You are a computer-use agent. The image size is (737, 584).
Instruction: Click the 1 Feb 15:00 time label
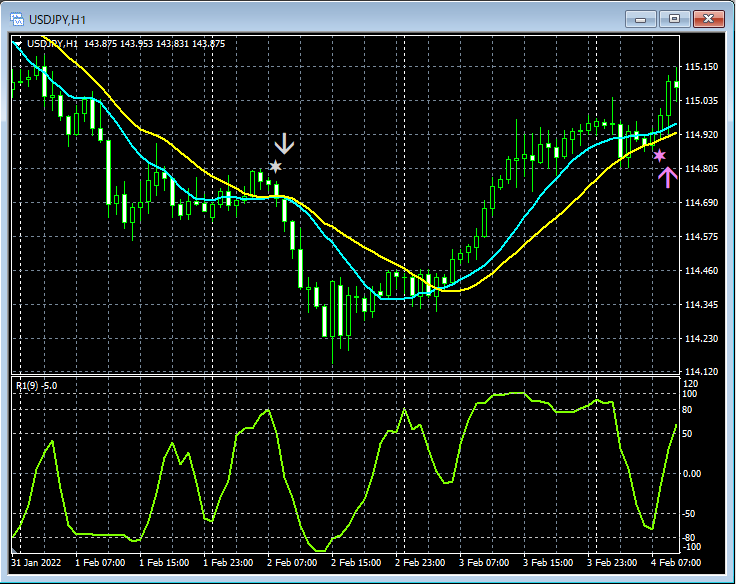(164, 563)
